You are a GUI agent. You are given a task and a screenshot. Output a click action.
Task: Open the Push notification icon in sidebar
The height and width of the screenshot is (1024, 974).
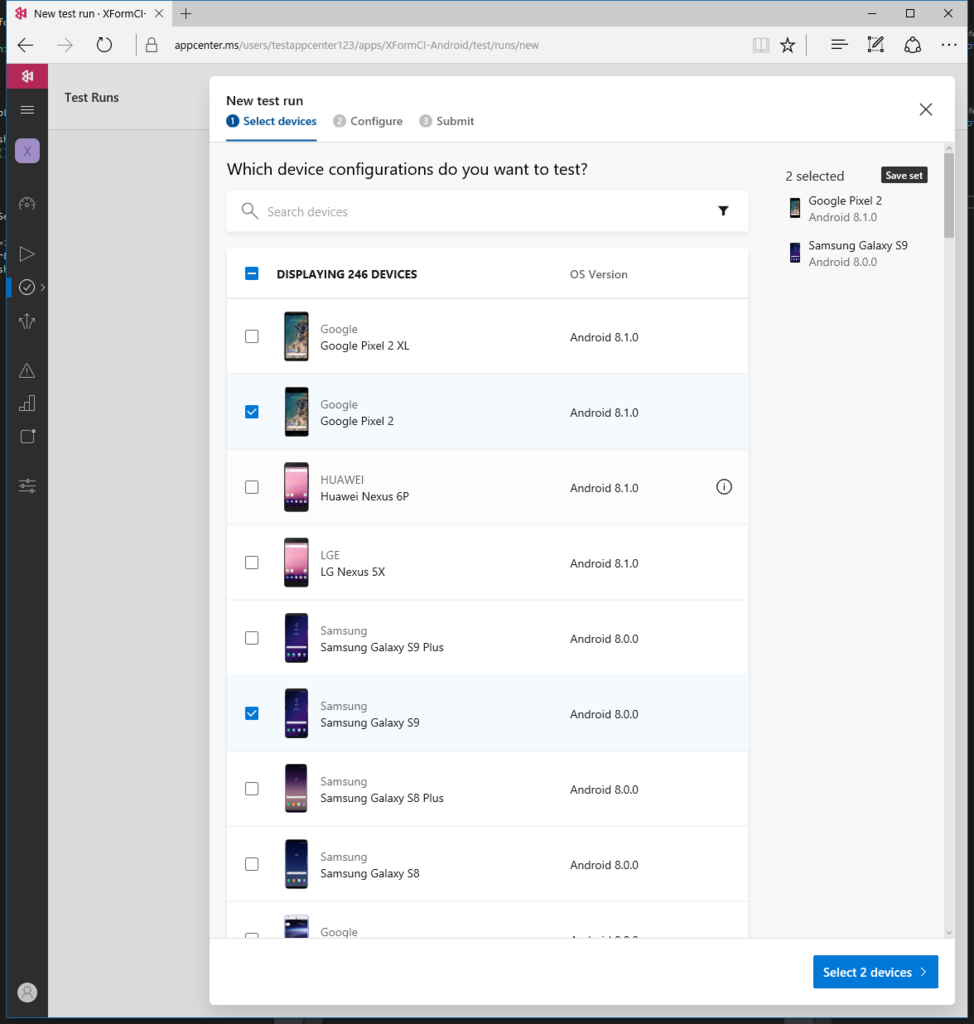pyautogui.click(x=27, y=436)
